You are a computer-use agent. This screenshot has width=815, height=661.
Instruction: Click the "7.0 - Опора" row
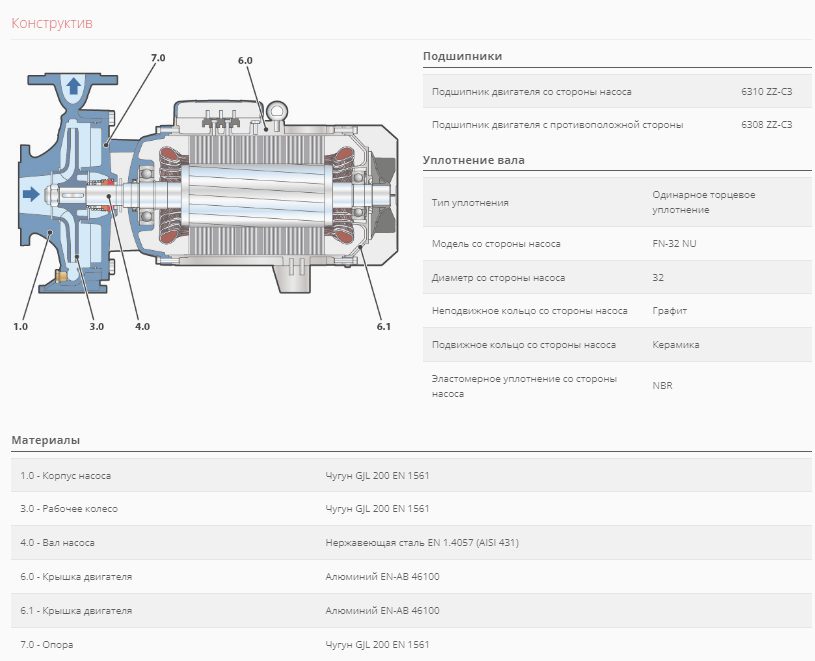click(x=411, y=644)
